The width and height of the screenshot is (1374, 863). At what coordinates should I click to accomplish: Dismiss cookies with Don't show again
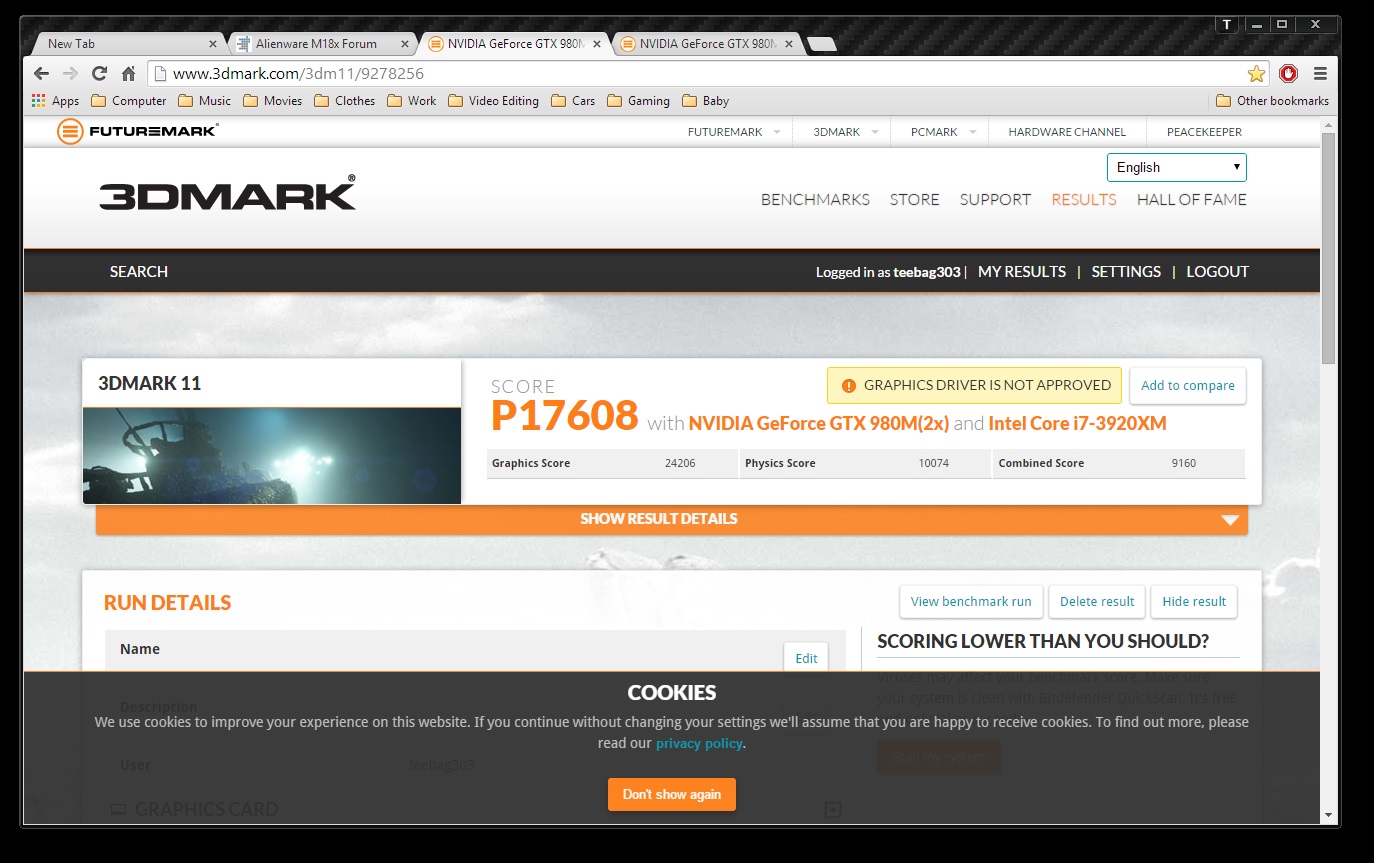[672, 794]
